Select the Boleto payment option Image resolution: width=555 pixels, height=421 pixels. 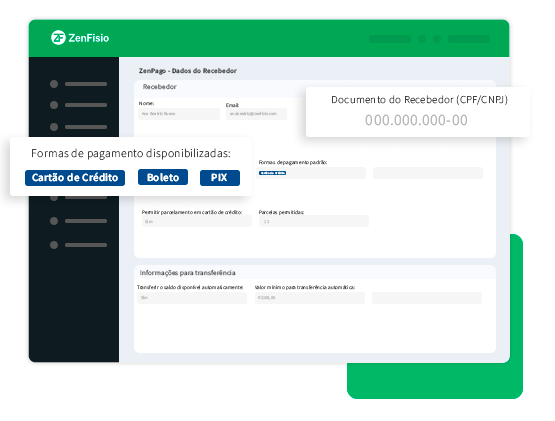coord(163,177)
